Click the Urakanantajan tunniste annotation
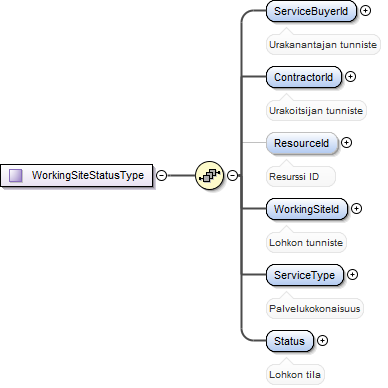Screen dimensions: 388x388 click(x=323, y=44)
